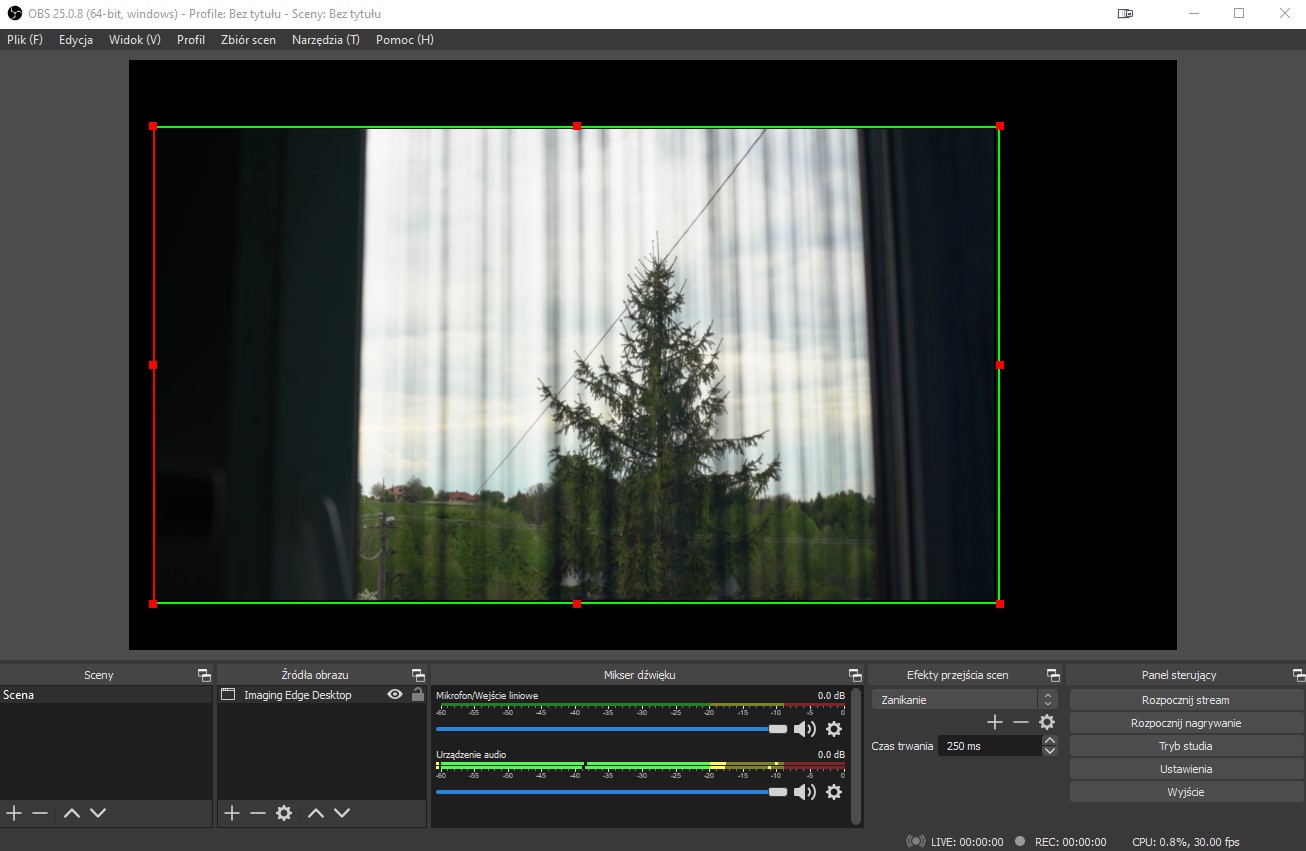Image resolution: width=1306 pixels, height=851 pixels.
Task: Mute Mikrofon/Wejście liniowe speaker icon
Action: (805, 729)
